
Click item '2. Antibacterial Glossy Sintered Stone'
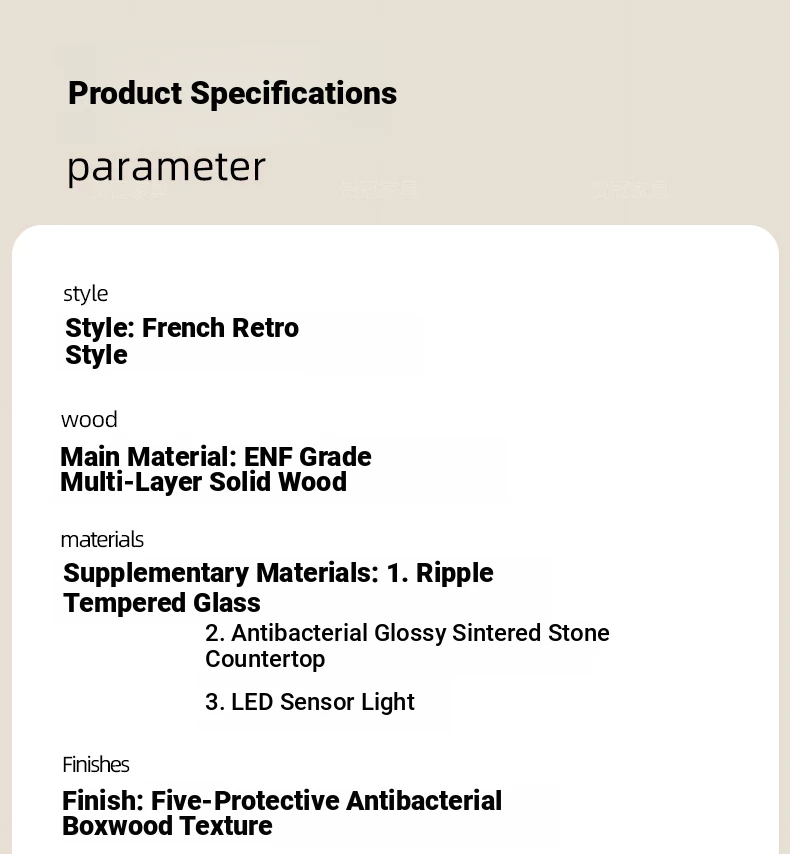(x=407, y=633)
